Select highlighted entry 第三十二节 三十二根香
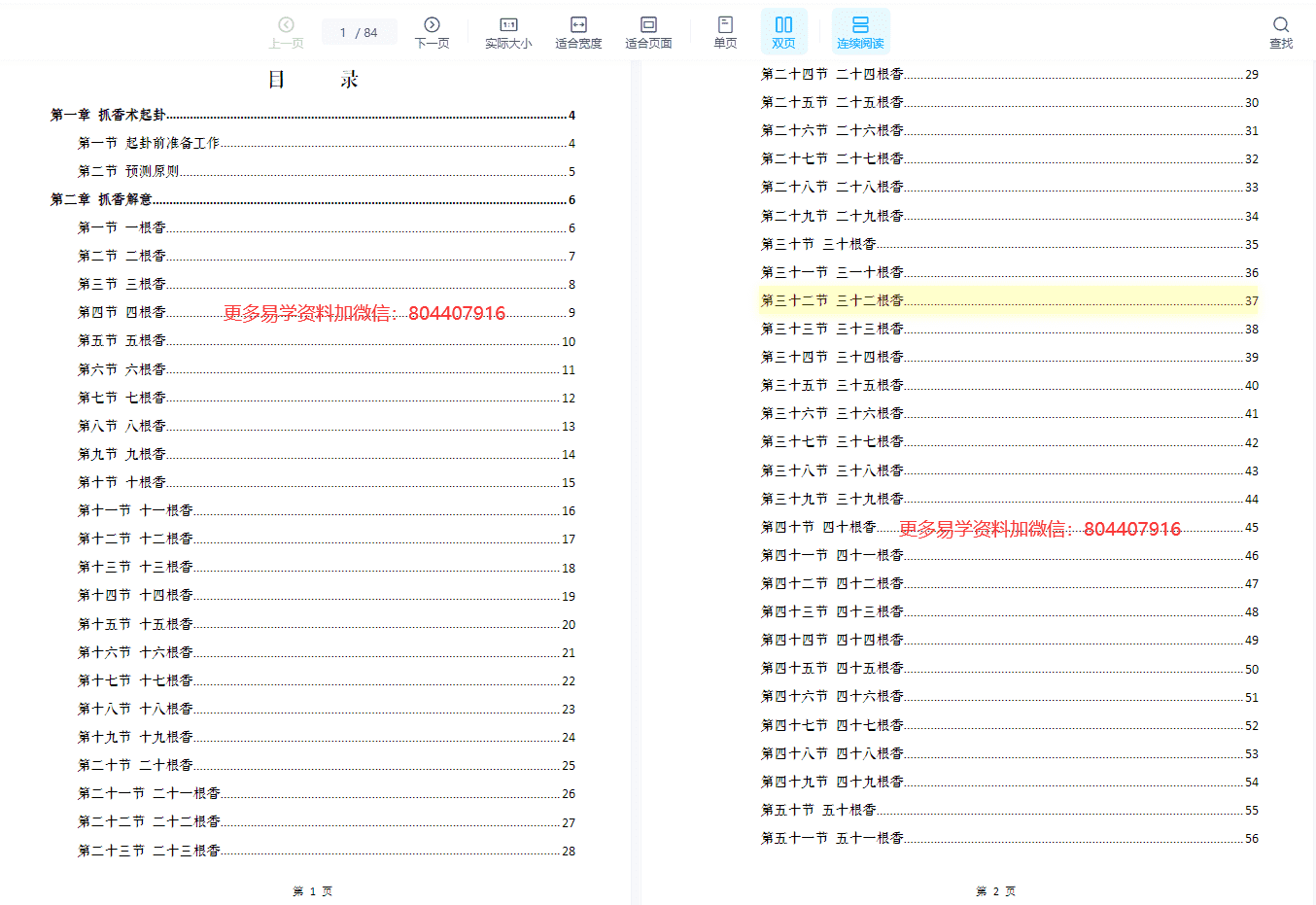The width and height of the screenshot is (1316, 905). (x=832, y=300)
